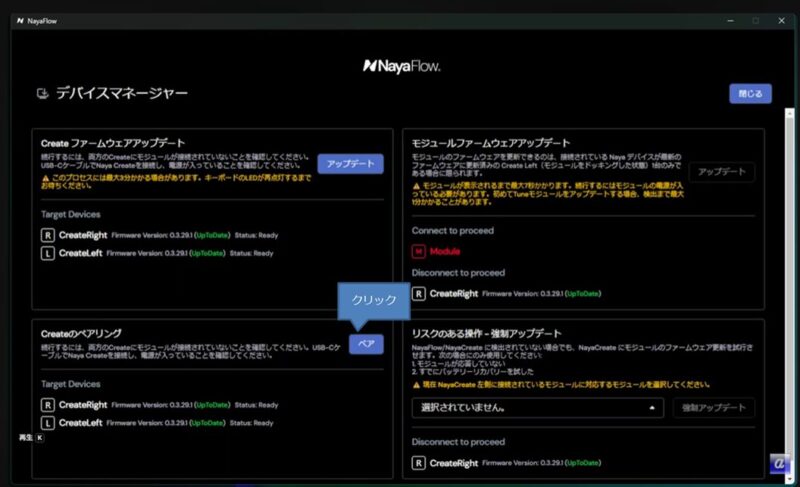Click the blue 'a' icon at bottom right

click(781, 464)
